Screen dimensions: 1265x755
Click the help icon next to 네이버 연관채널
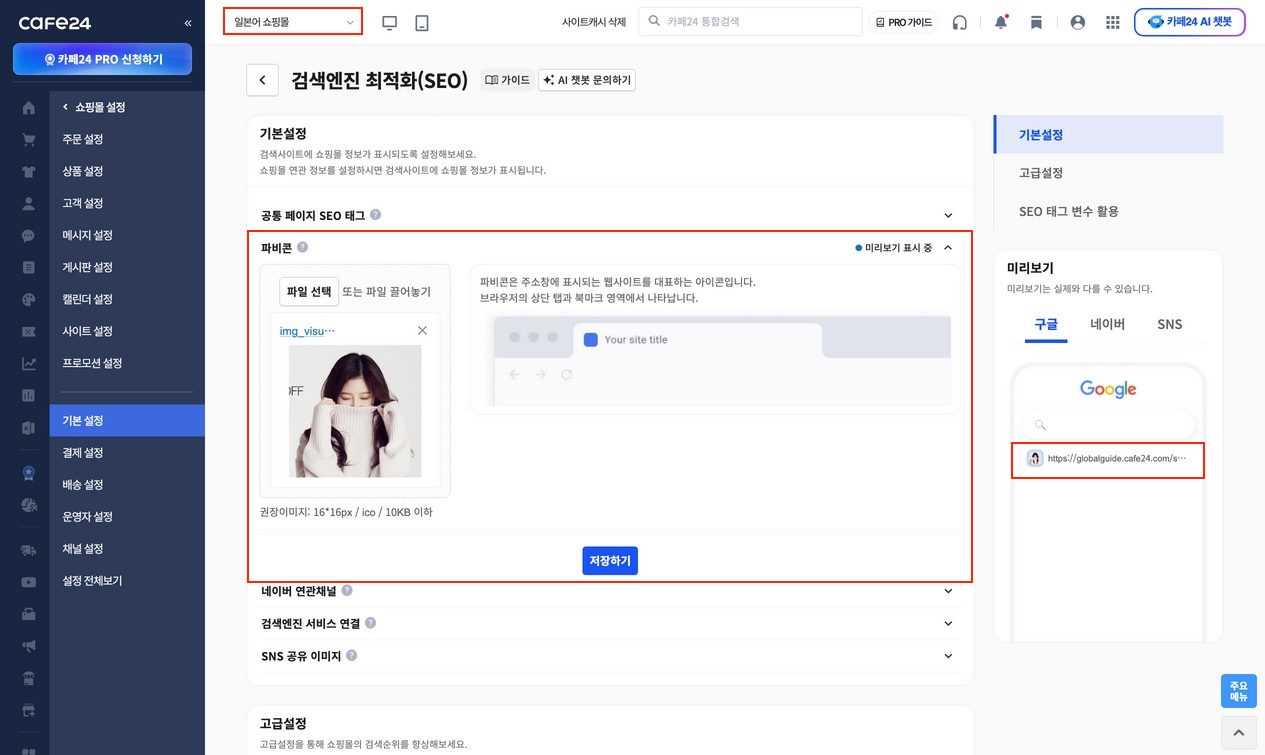click(x=347, y=591)
